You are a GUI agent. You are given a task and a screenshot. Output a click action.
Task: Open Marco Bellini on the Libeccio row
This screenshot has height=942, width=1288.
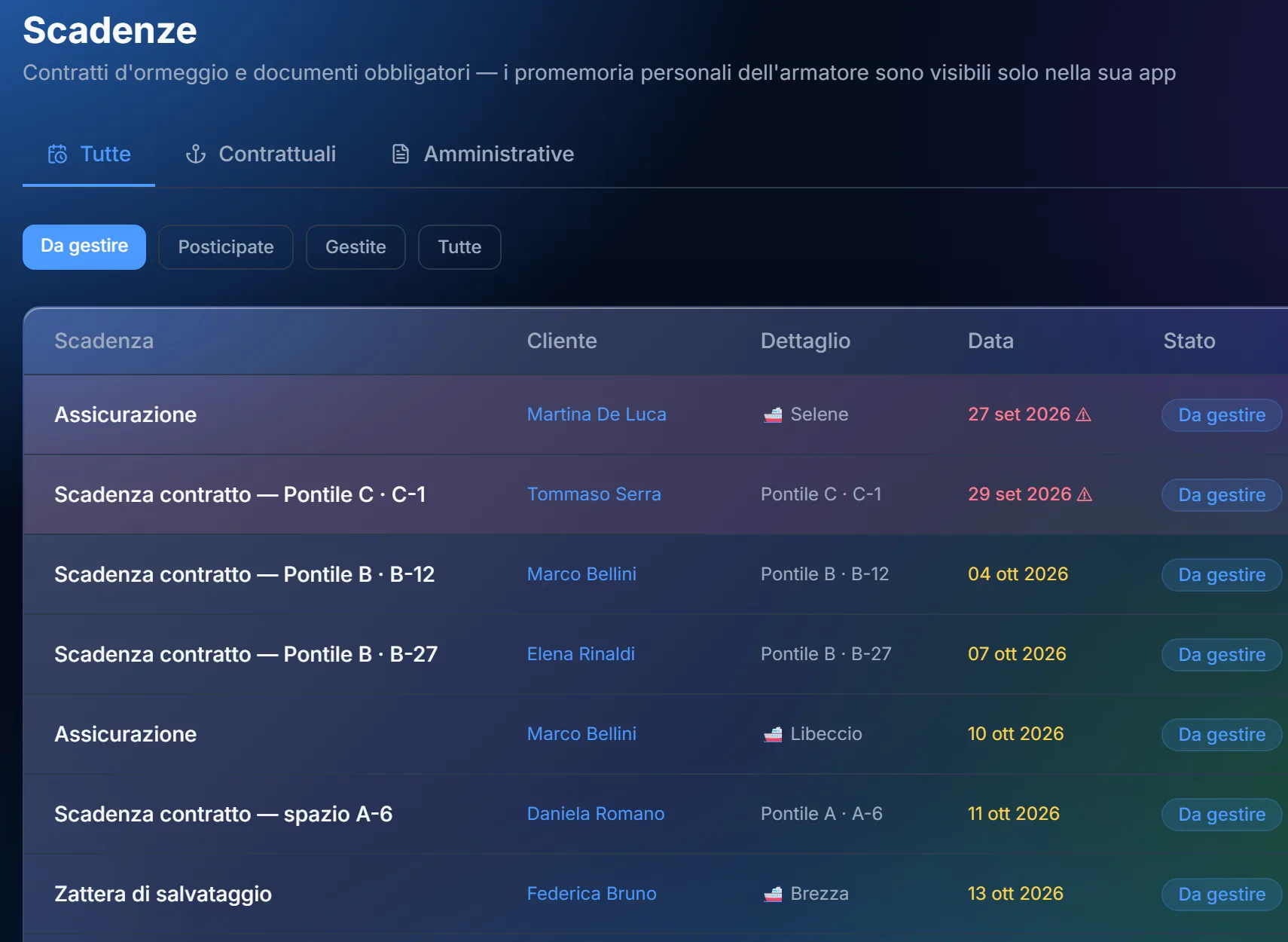point(581,734)
